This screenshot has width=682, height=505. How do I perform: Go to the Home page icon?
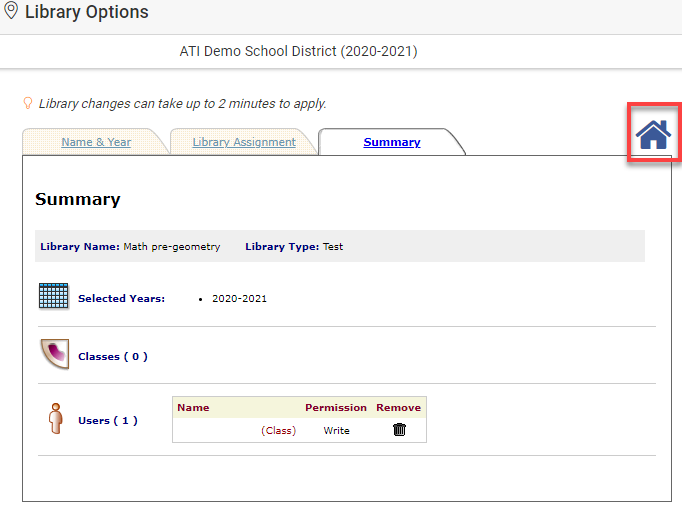(x=653, y=132)
